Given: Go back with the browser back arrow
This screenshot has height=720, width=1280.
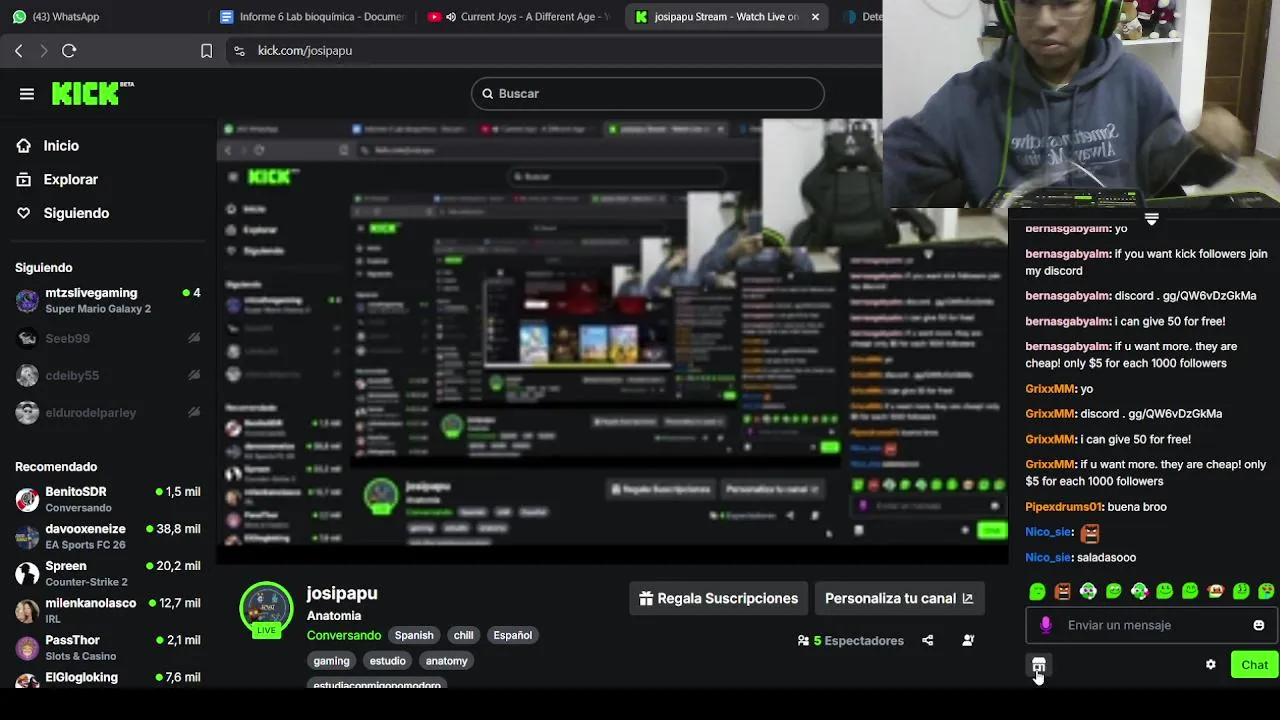Looking at the screenshot, I should (x=18, y=50).
